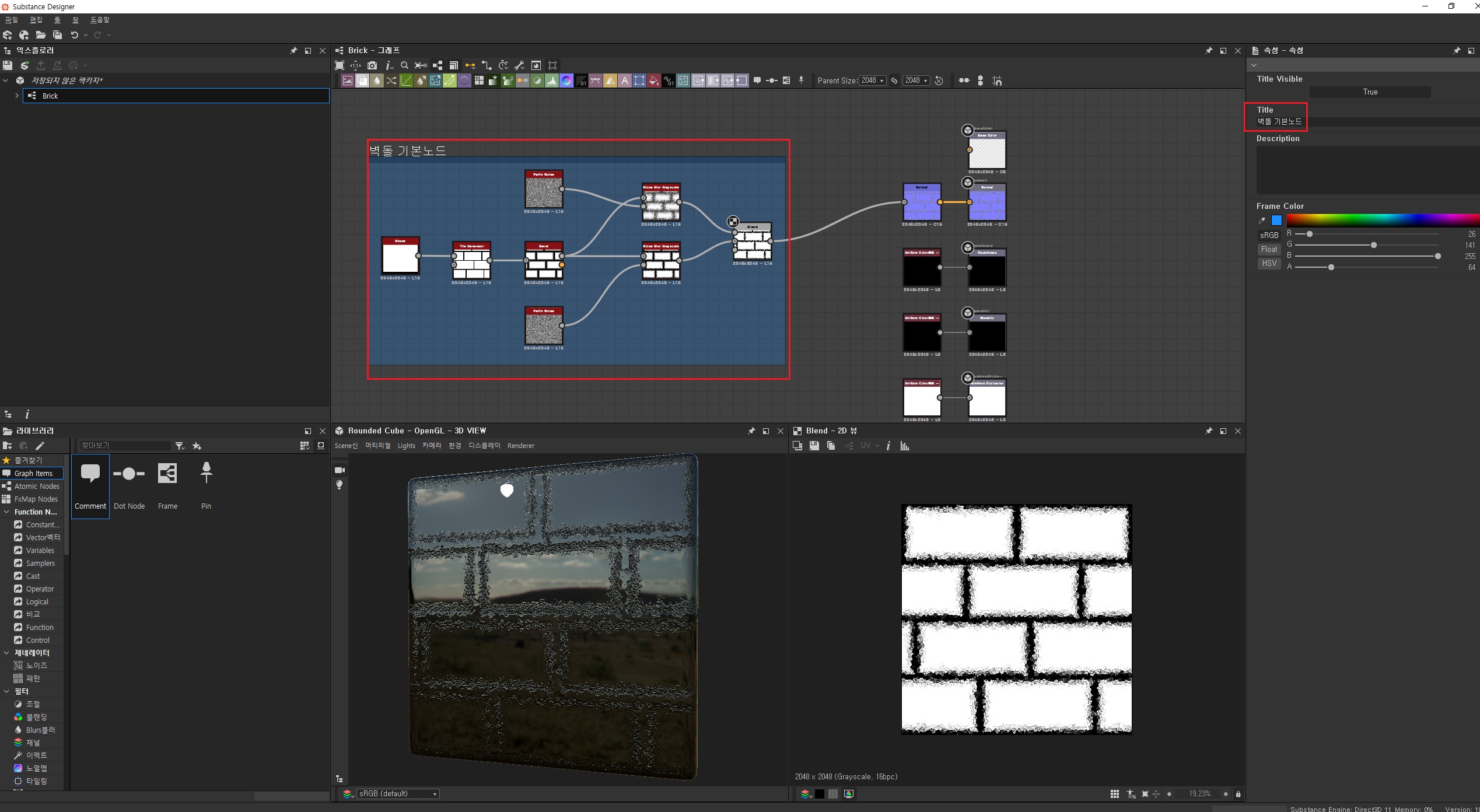Screen dimensions: 1480x812
Task: Add a Text node from toolbar
Action: (625, 80)
